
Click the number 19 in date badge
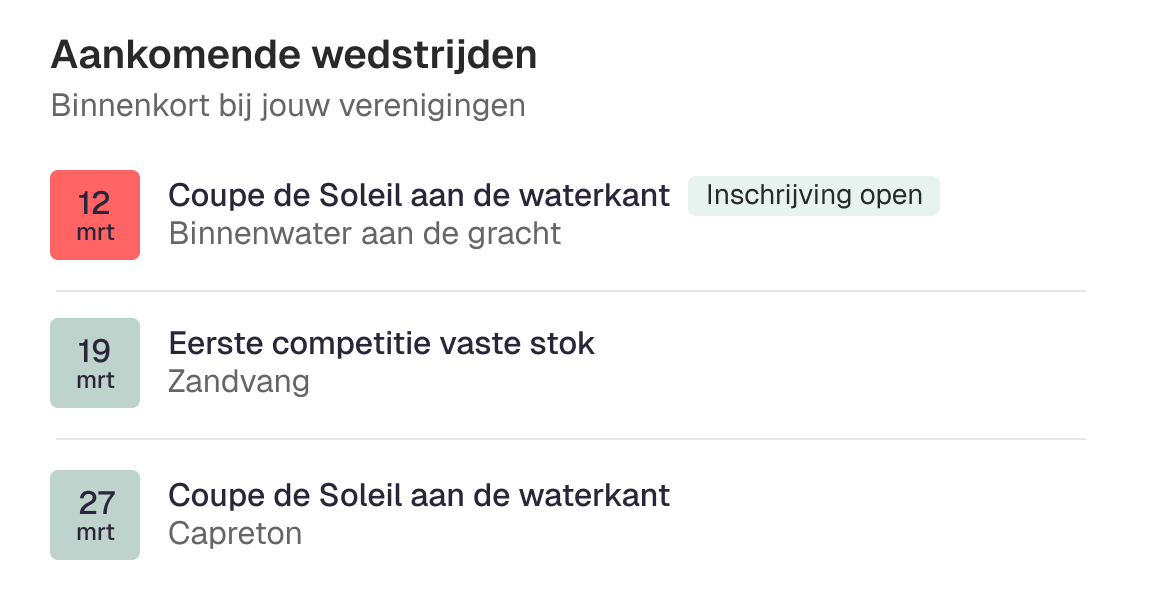point(95,351)
